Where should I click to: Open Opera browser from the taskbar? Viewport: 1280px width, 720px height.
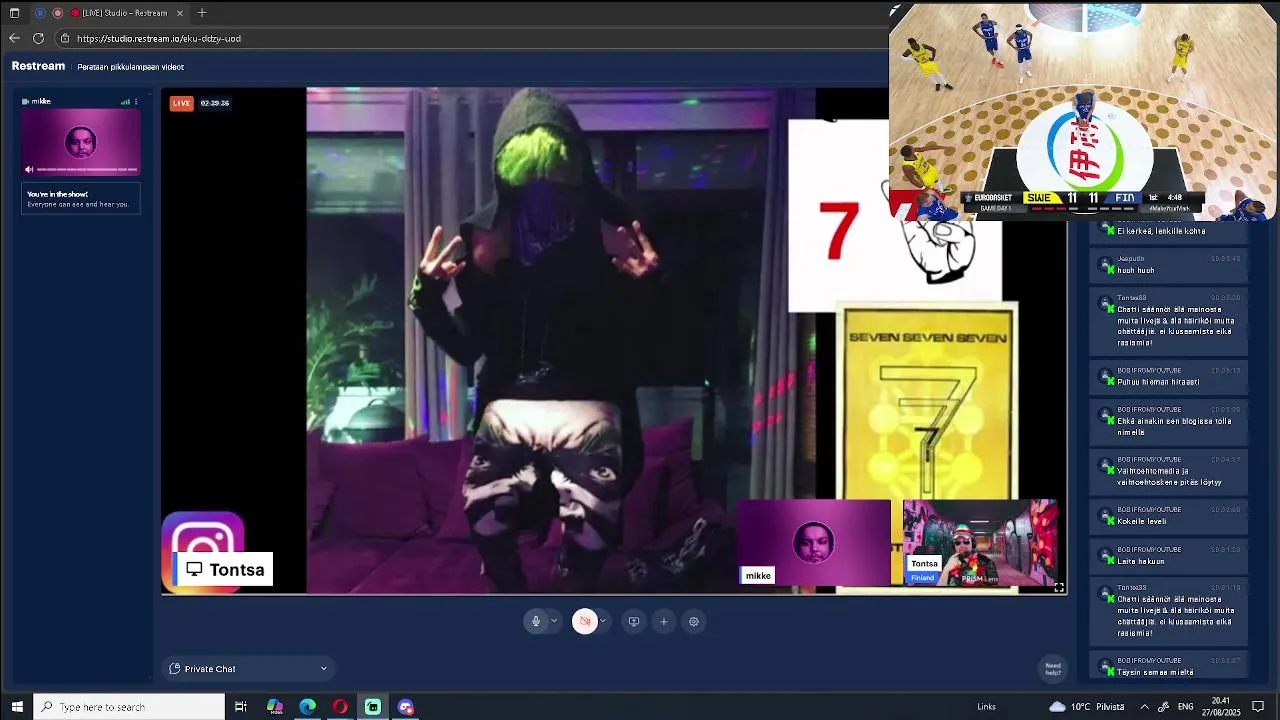click(x=340, y=707)
